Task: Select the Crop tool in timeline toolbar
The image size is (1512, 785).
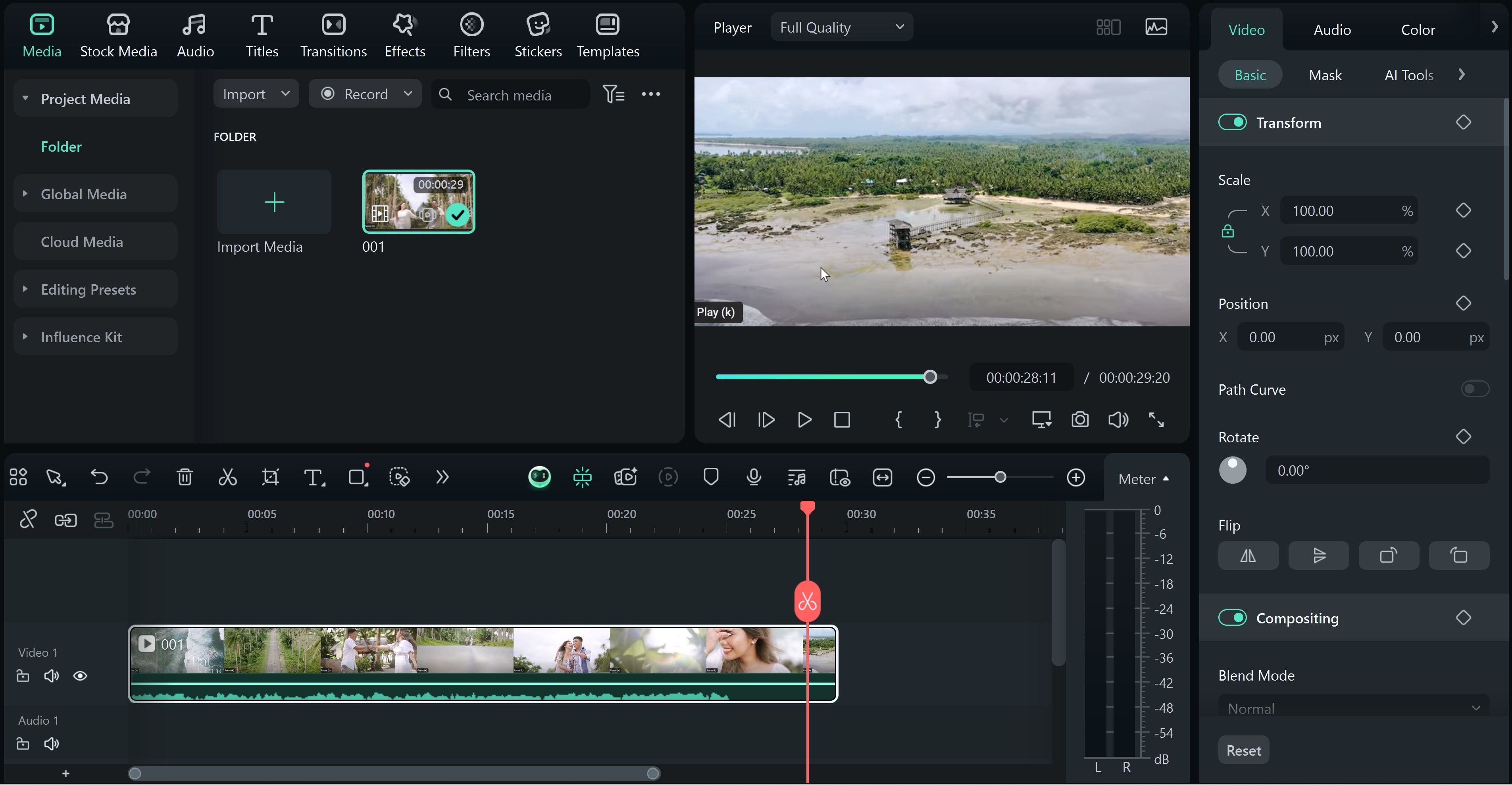Action: 271,477
